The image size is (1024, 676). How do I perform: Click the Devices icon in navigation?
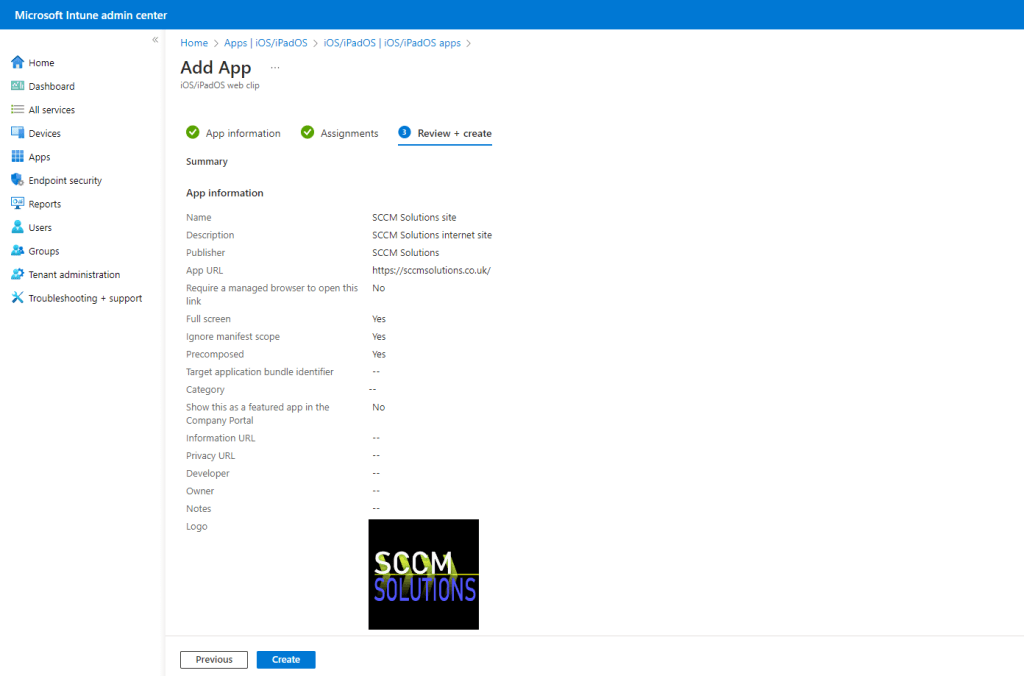click(17, 133)
